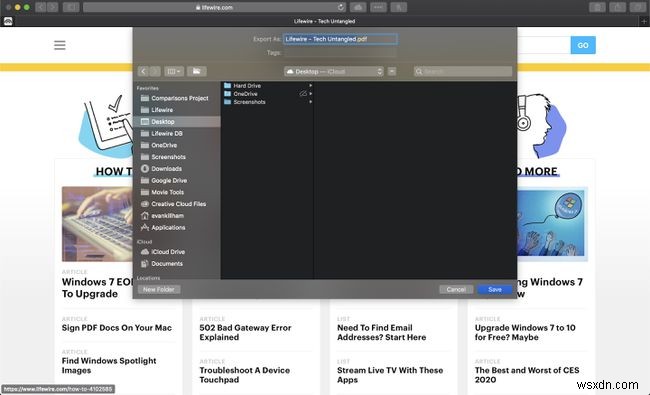Click the Downloads arrow icon in sidebar

145,169
